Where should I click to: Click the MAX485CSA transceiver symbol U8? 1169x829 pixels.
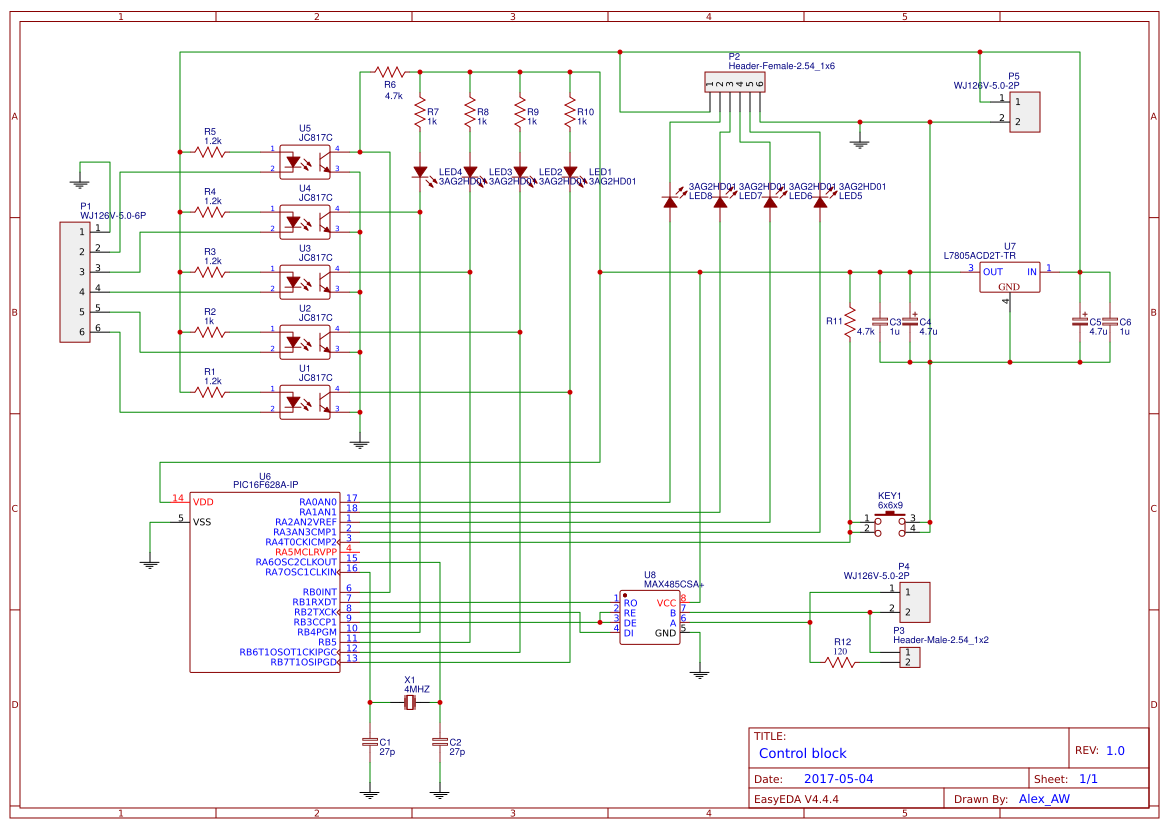650,615
